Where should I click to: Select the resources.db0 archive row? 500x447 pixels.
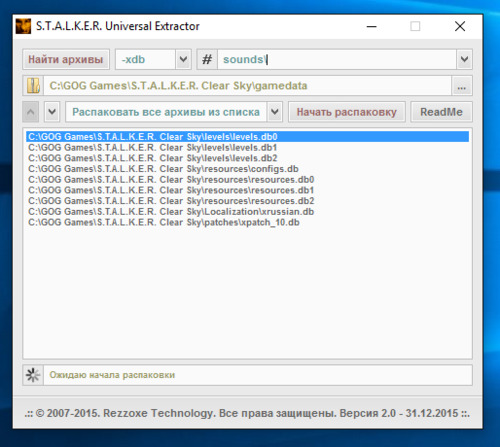pos(248,179)
